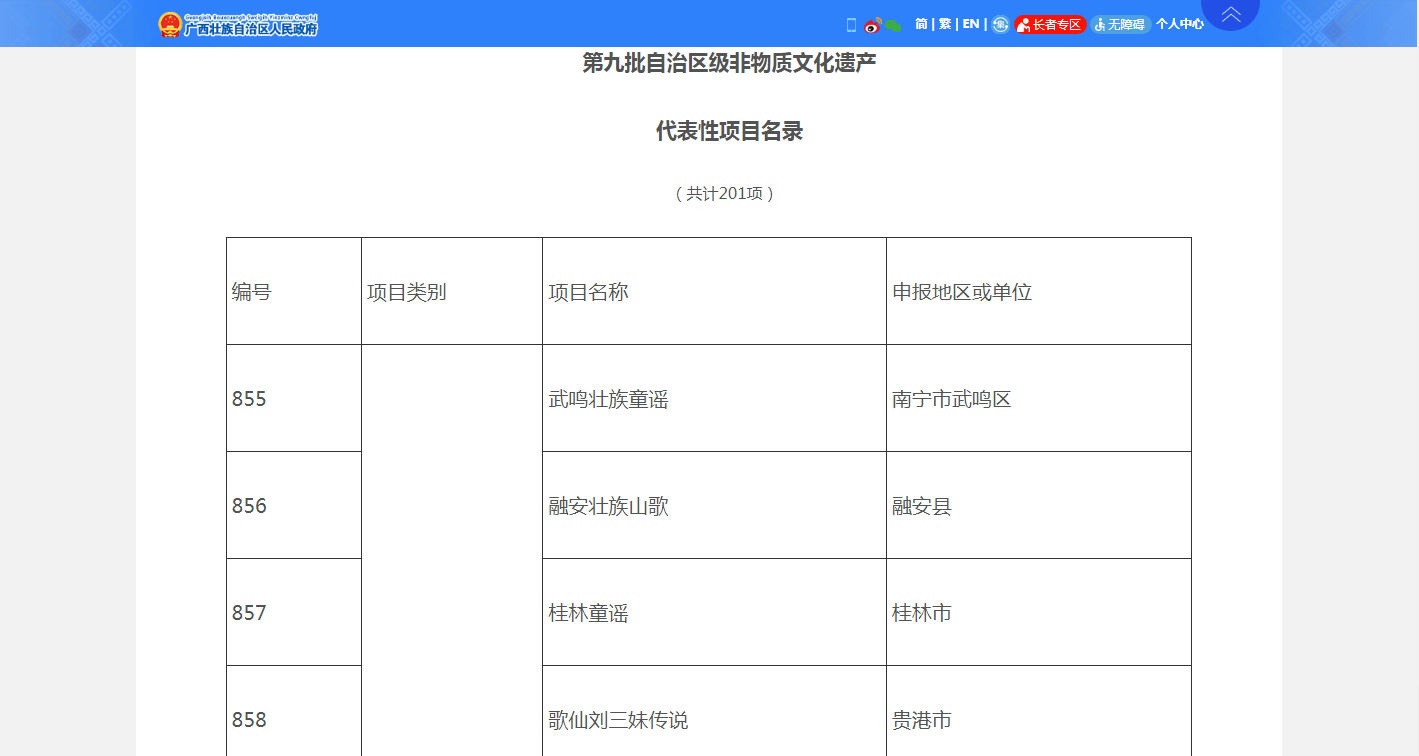Open the WeChat icon
1419x756 pixels.
click(x=894, y=25)
